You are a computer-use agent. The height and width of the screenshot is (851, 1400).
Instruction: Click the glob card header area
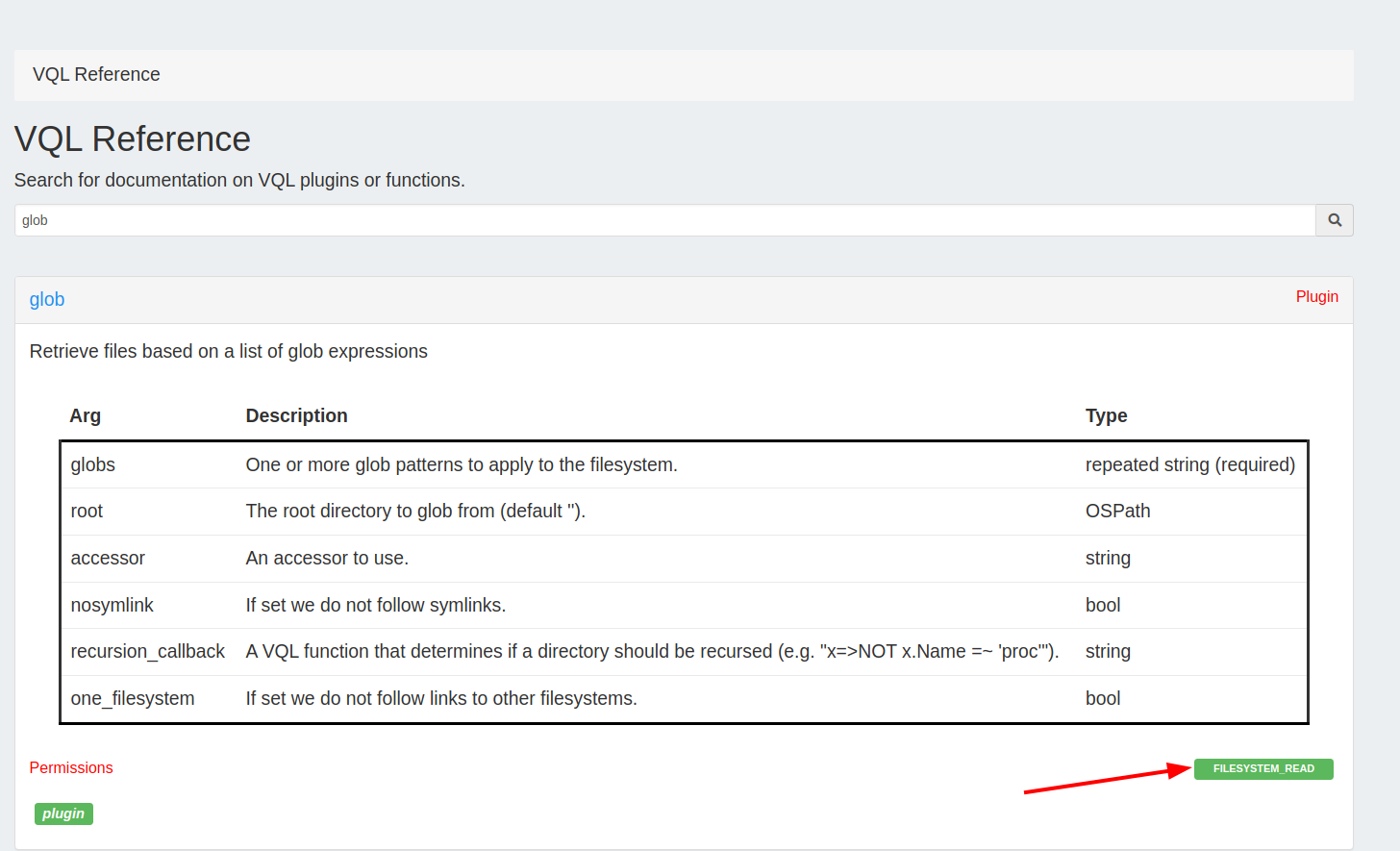click(673, 299)
